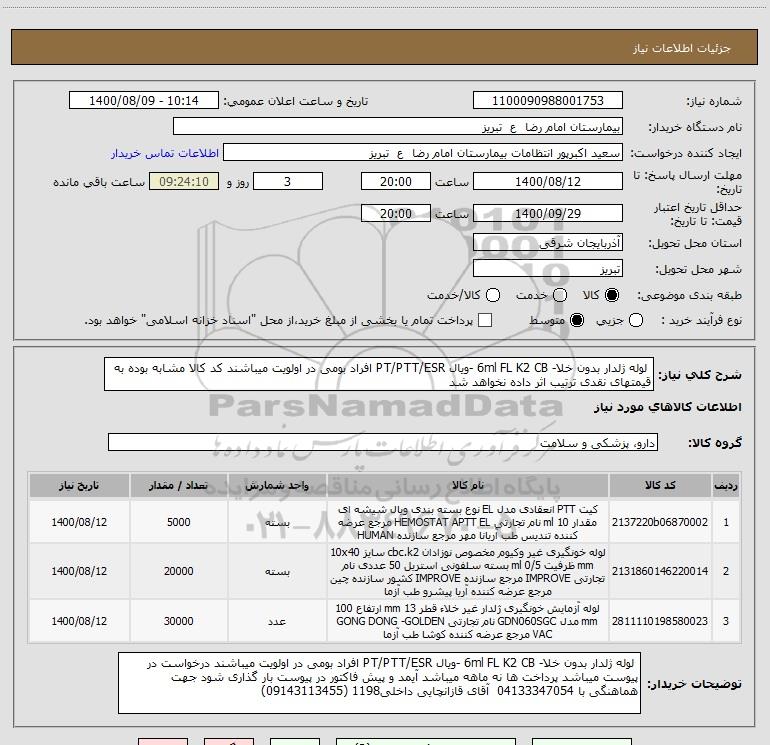Click item code 2137220b06870002
The height and width of the screenshot is (745, 770).
coord(660,522)
